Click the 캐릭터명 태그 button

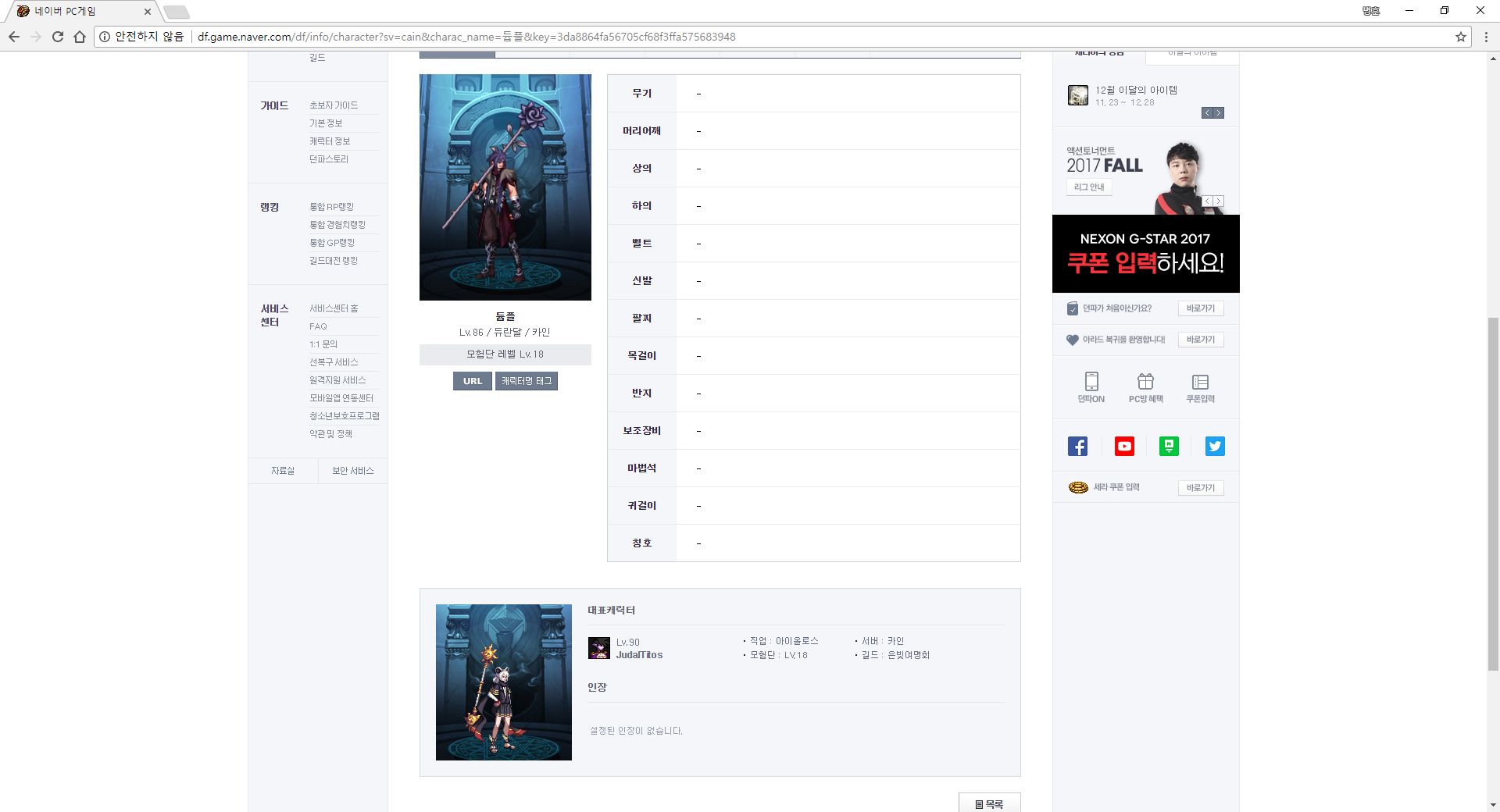pos(527,381)
